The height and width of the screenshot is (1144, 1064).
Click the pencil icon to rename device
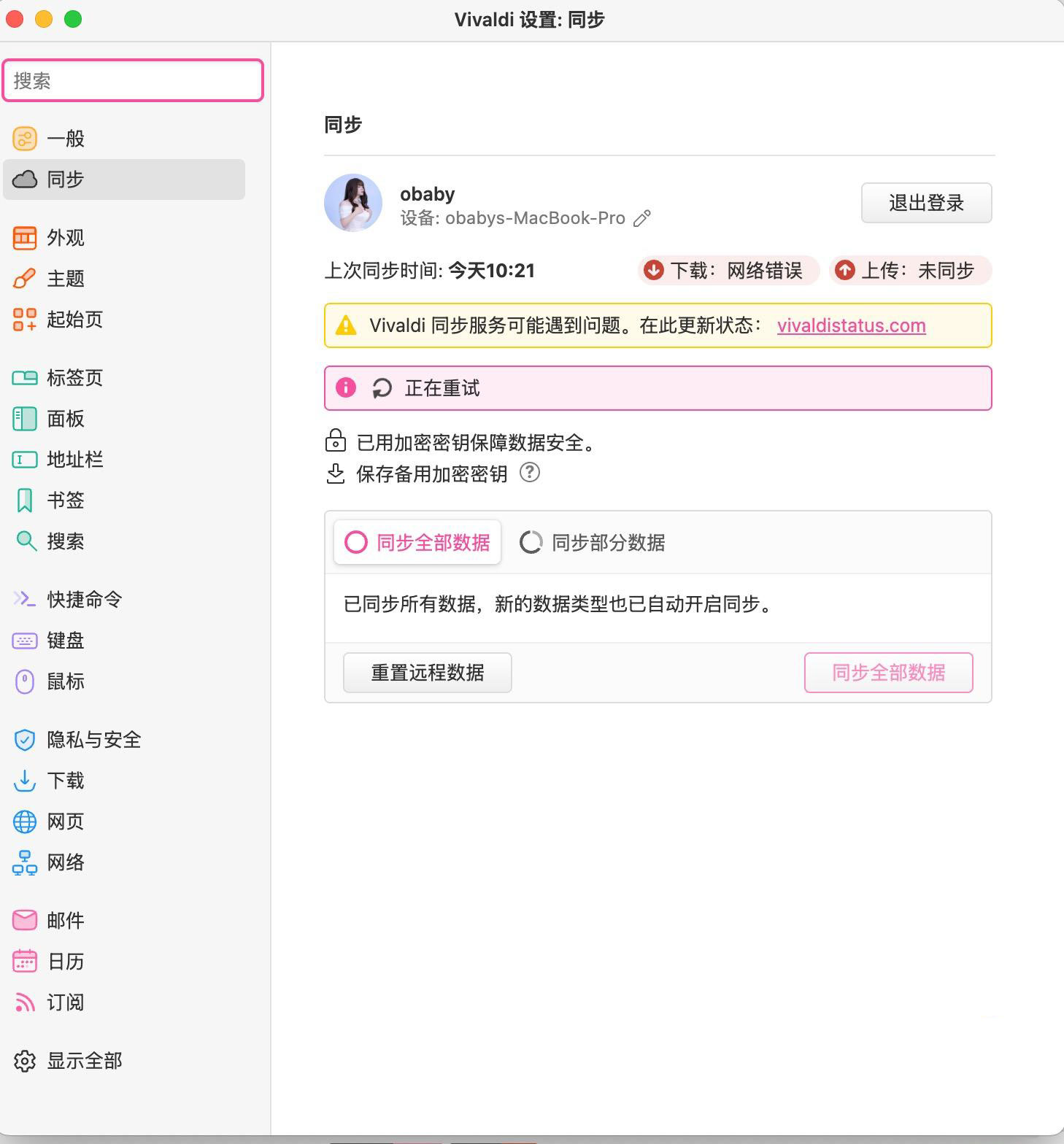(641, 218)
